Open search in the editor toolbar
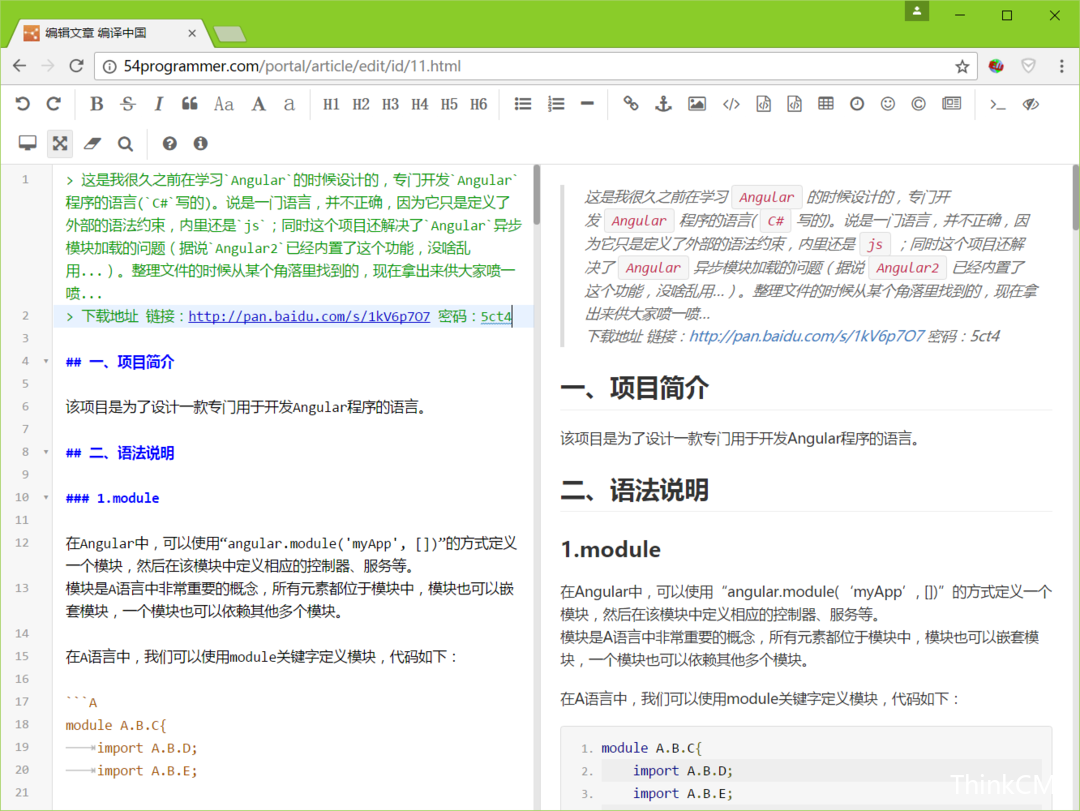This screenshot has height=811, width=1080. coord(125,143)
